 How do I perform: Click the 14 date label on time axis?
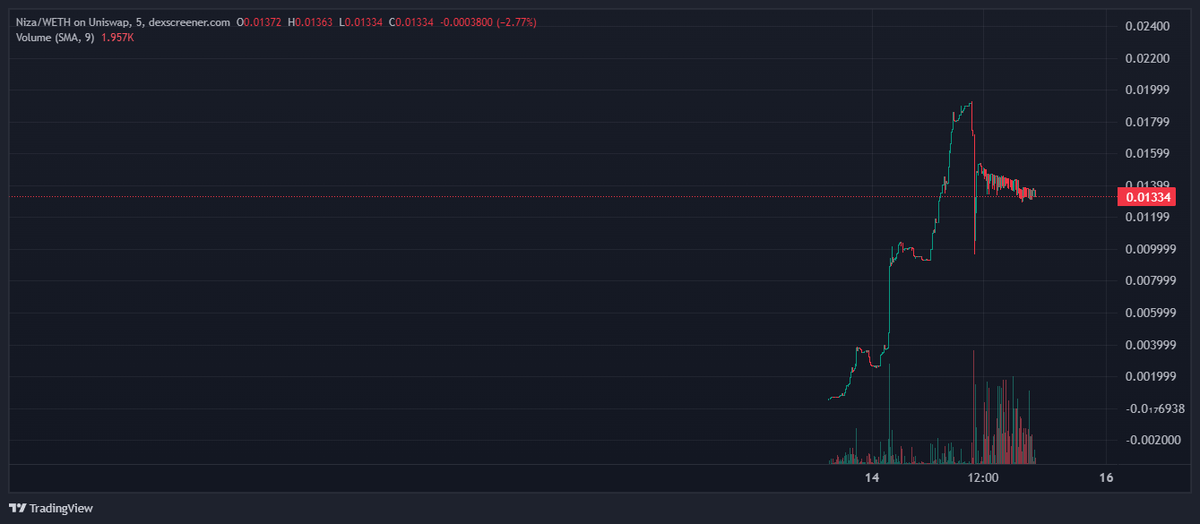872,478
